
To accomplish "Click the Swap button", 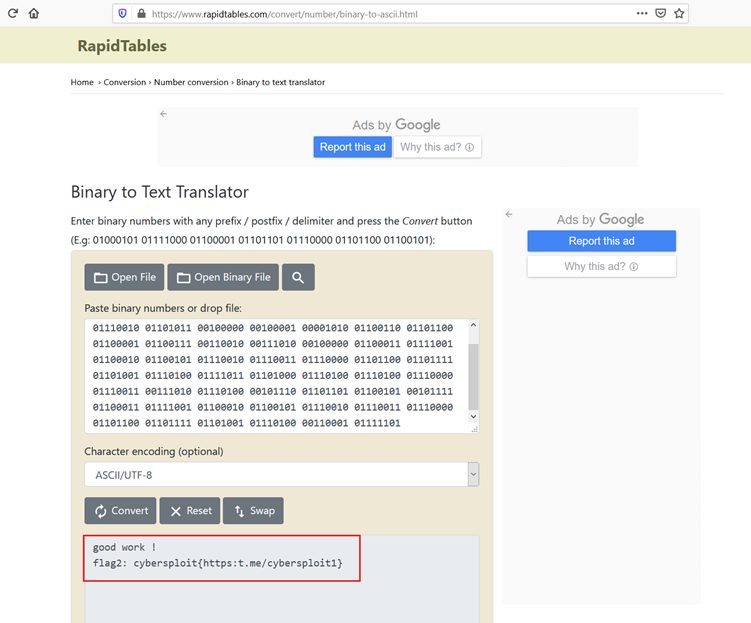I will pos(253,511).
